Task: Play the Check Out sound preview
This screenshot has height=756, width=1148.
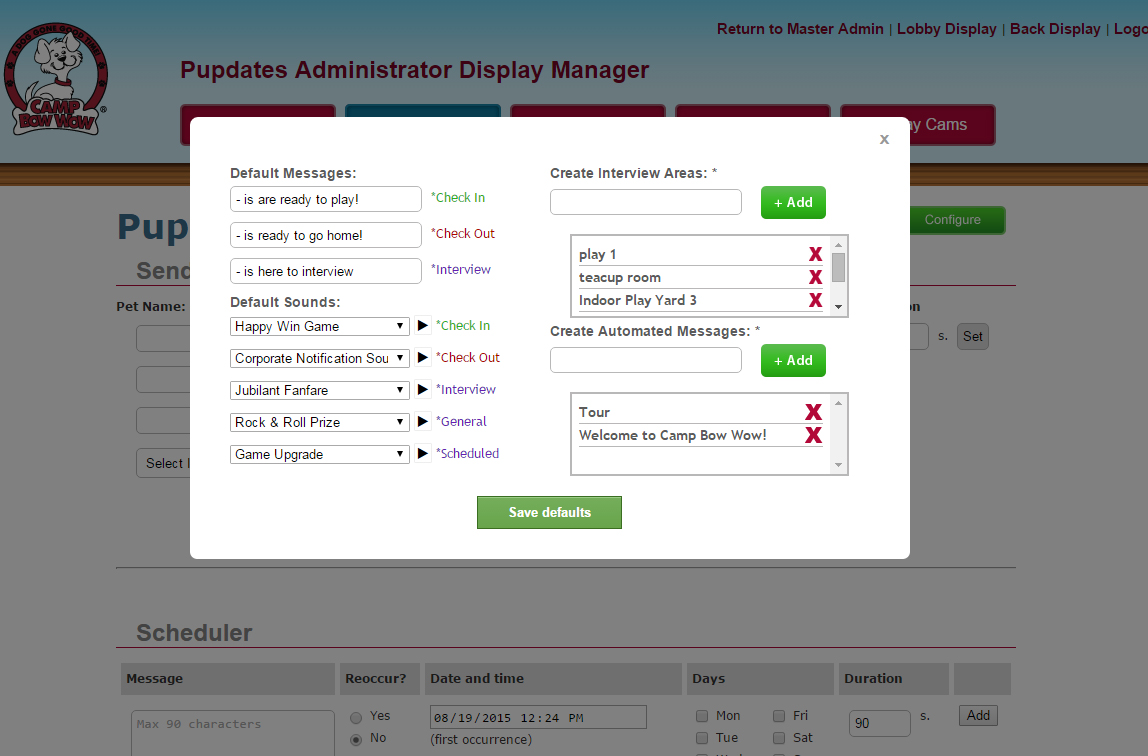Action: [x=422, y=357]
